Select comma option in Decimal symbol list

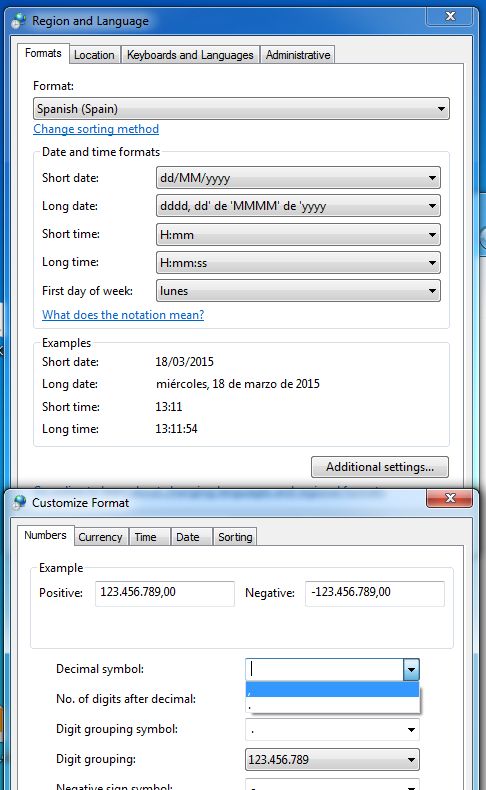tap(332, 690)
